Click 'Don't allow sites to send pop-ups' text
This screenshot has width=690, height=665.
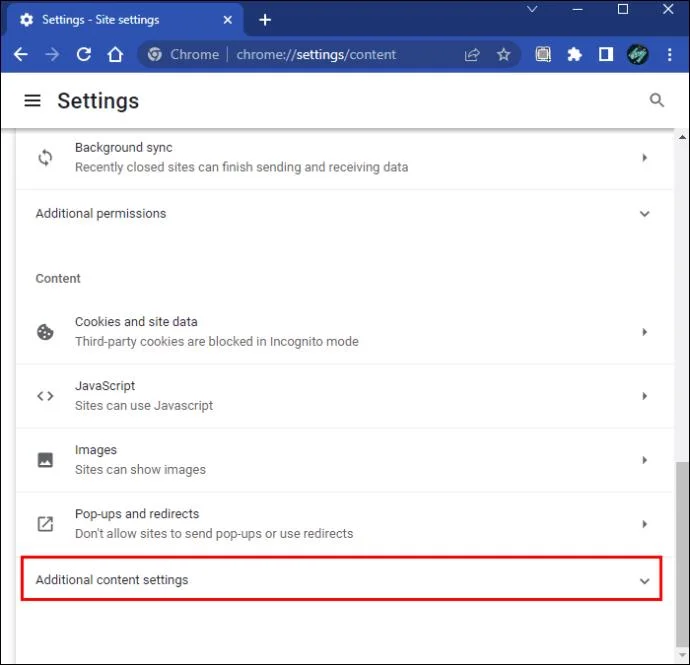pyautogui.click(x=214, y=533)
